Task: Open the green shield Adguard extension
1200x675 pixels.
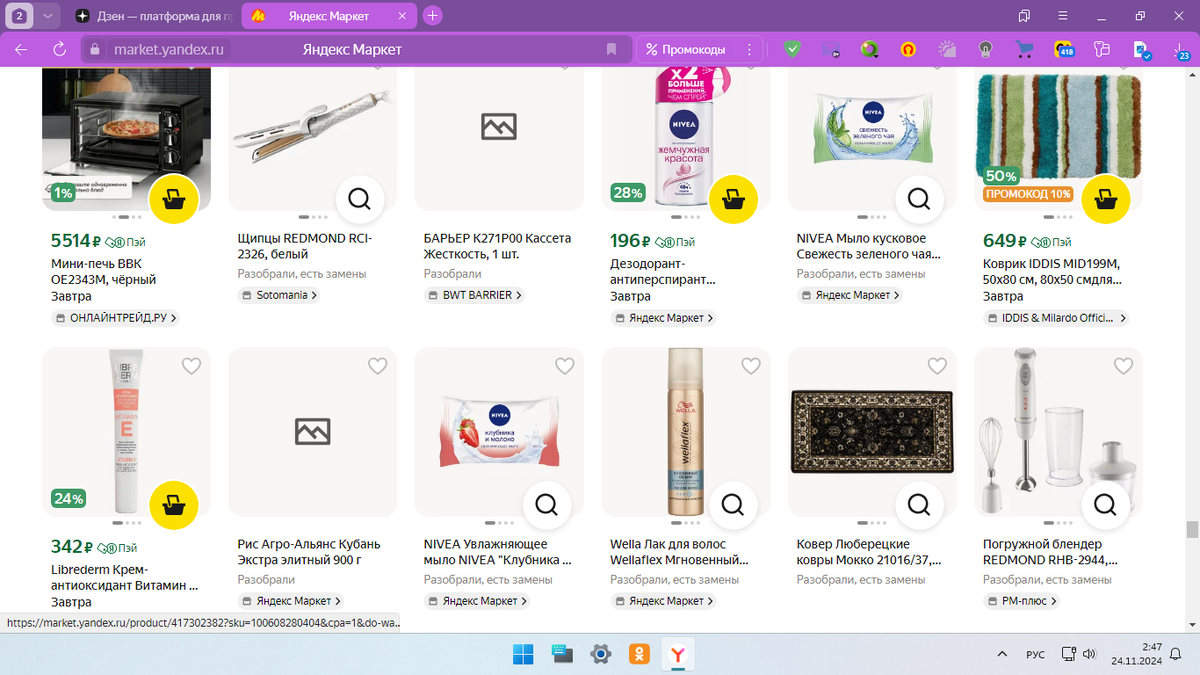Action: click(792, 49)
